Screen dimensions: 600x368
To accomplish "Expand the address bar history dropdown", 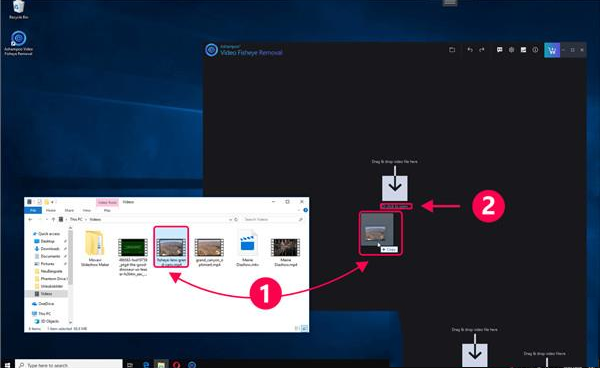I will (x=230, y=220).
